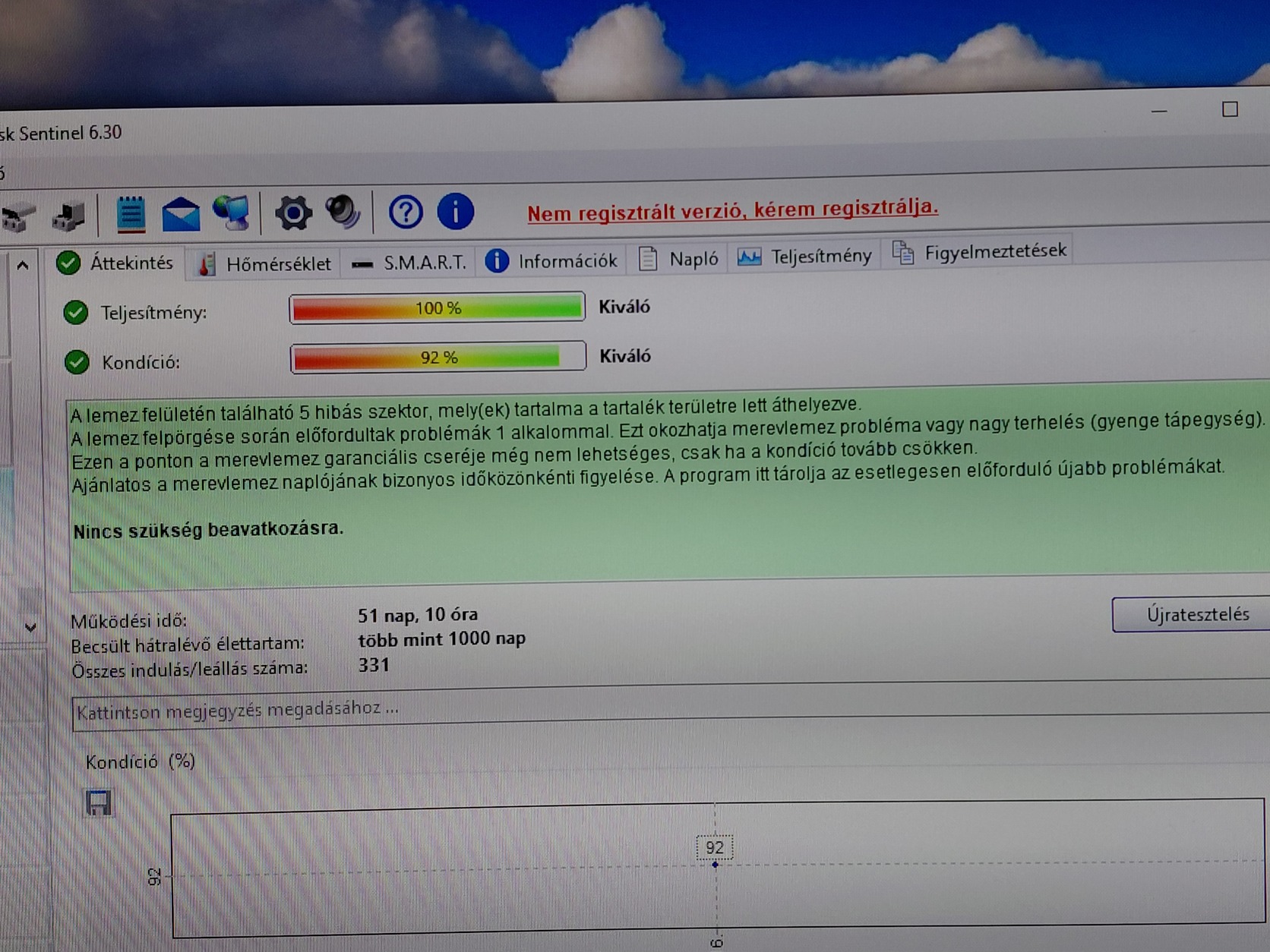Click 'Kiváló' next to the 100 % bar
Screen dimensions: 1270x952
624,307
